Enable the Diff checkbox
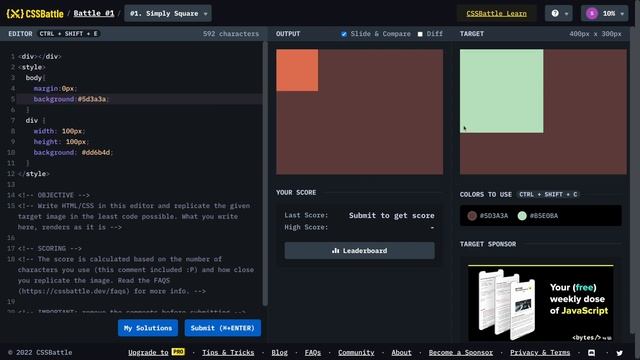 (420, 34)
